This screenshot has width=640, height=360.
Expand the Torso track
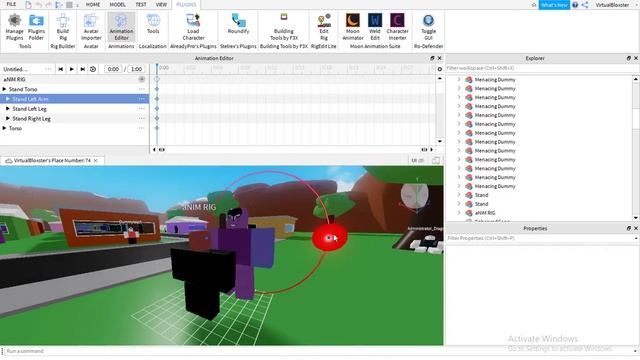[x=4, y=128]
